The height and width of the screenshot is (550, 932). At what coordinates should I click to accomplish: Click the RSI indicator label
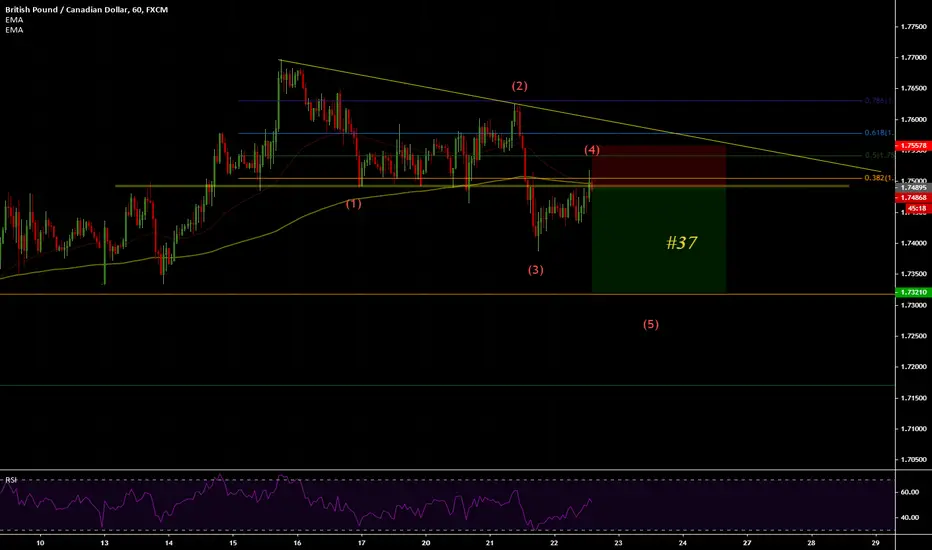(x=11, y=479)
